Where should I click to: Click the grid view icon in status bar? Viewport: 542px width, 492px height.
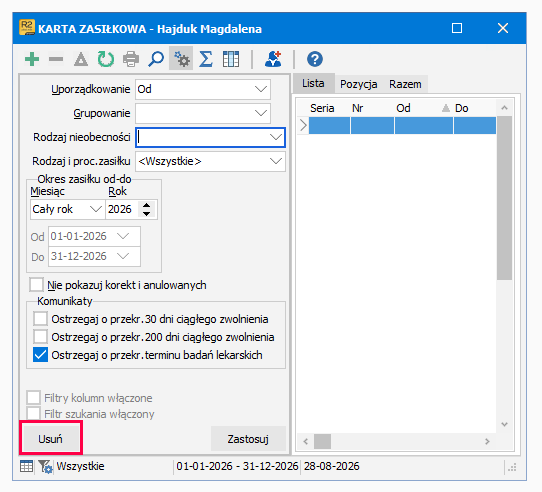[26, 466]
